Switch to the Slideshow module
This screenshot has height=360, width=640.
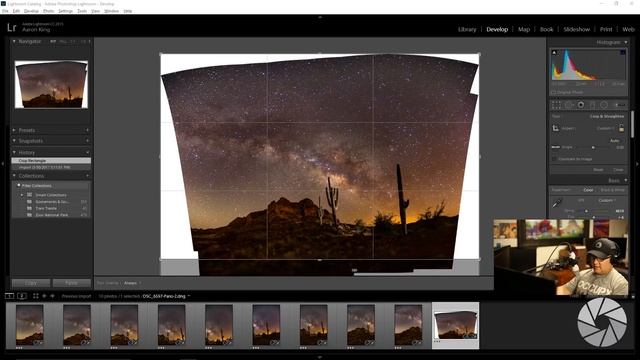[576, 29]
